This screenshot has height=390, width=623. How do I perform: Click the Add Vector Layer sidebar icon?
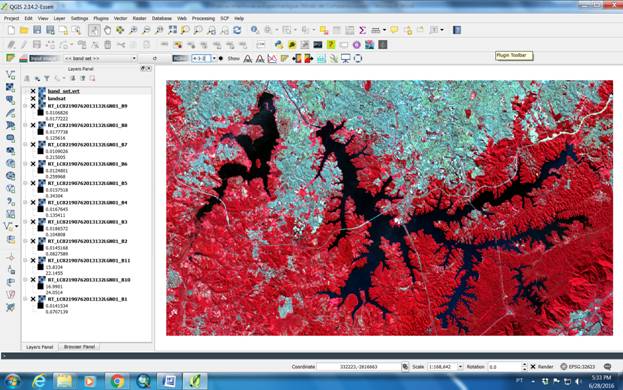point(10,75)
